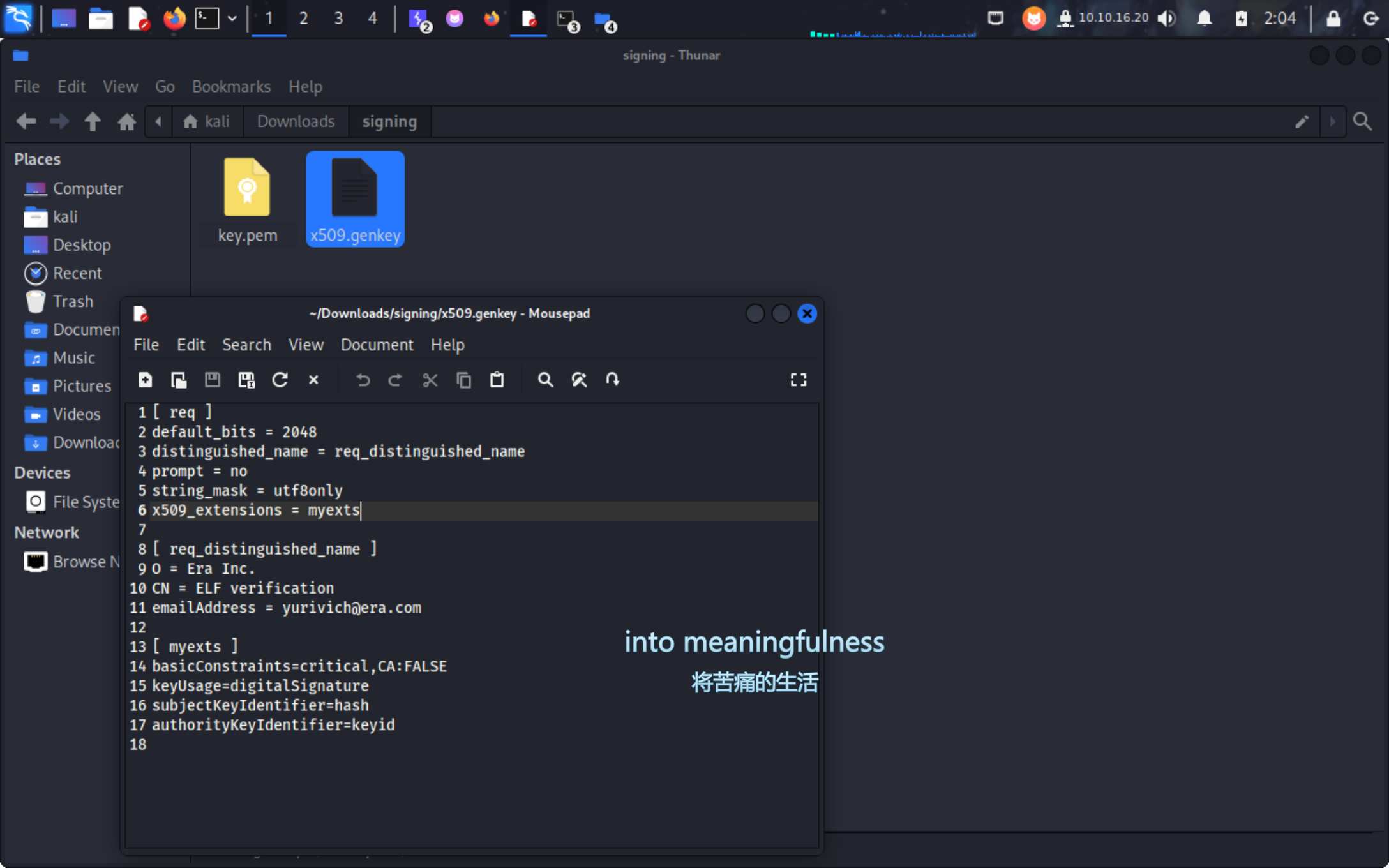
Task: Click the New document icon in Mousepad
Action: click(x=146, y=380)
